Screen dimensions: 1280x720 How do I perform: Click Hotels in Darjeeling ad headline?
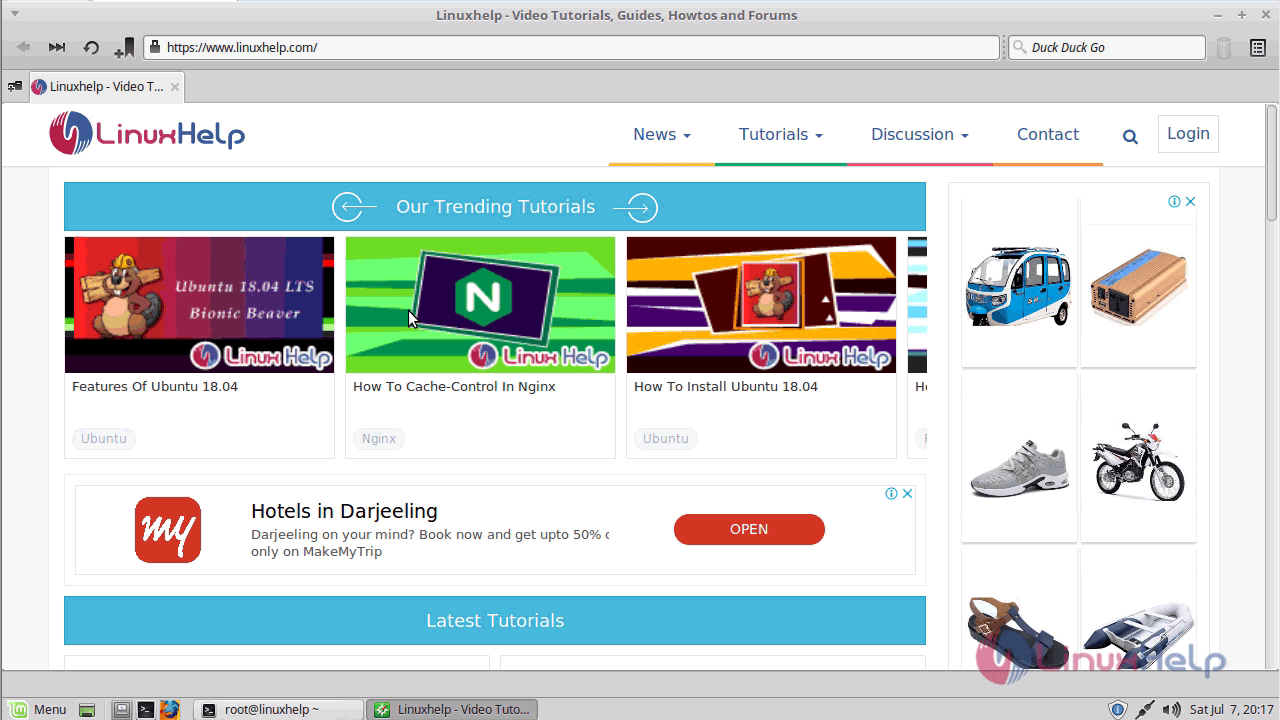[x=344, y=511]
